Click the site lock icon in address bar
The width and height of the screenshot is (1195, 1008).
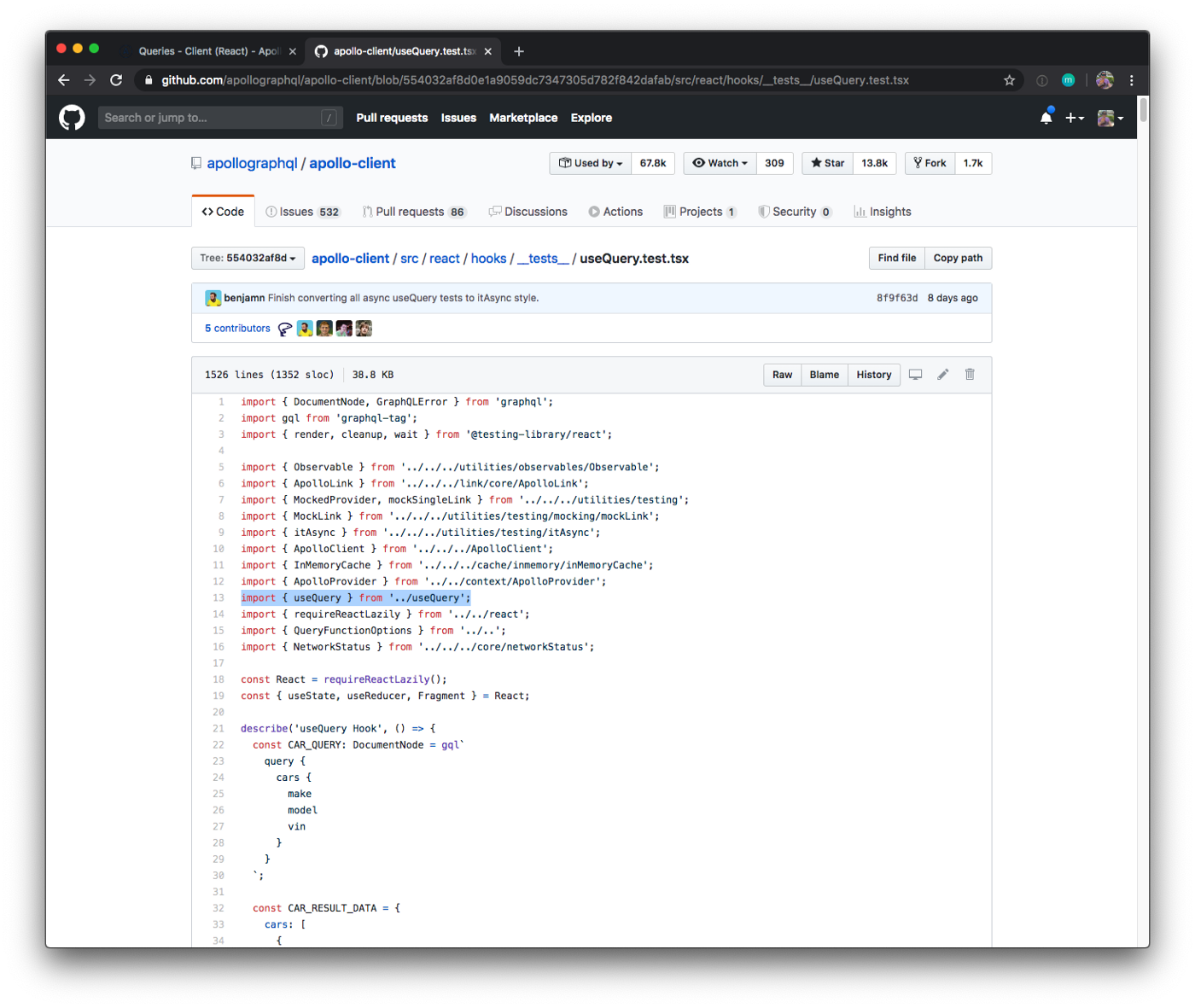149,80
